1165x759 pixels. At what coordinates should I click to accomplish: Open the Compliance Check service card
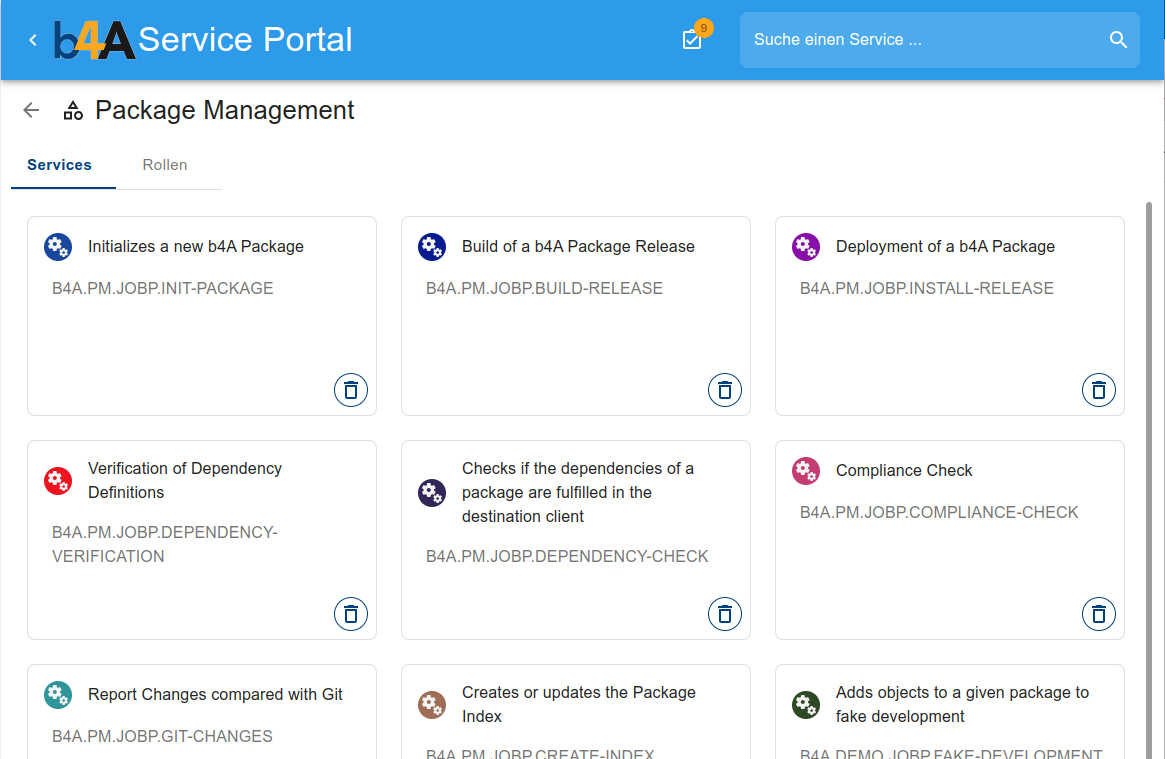point(904,471)
